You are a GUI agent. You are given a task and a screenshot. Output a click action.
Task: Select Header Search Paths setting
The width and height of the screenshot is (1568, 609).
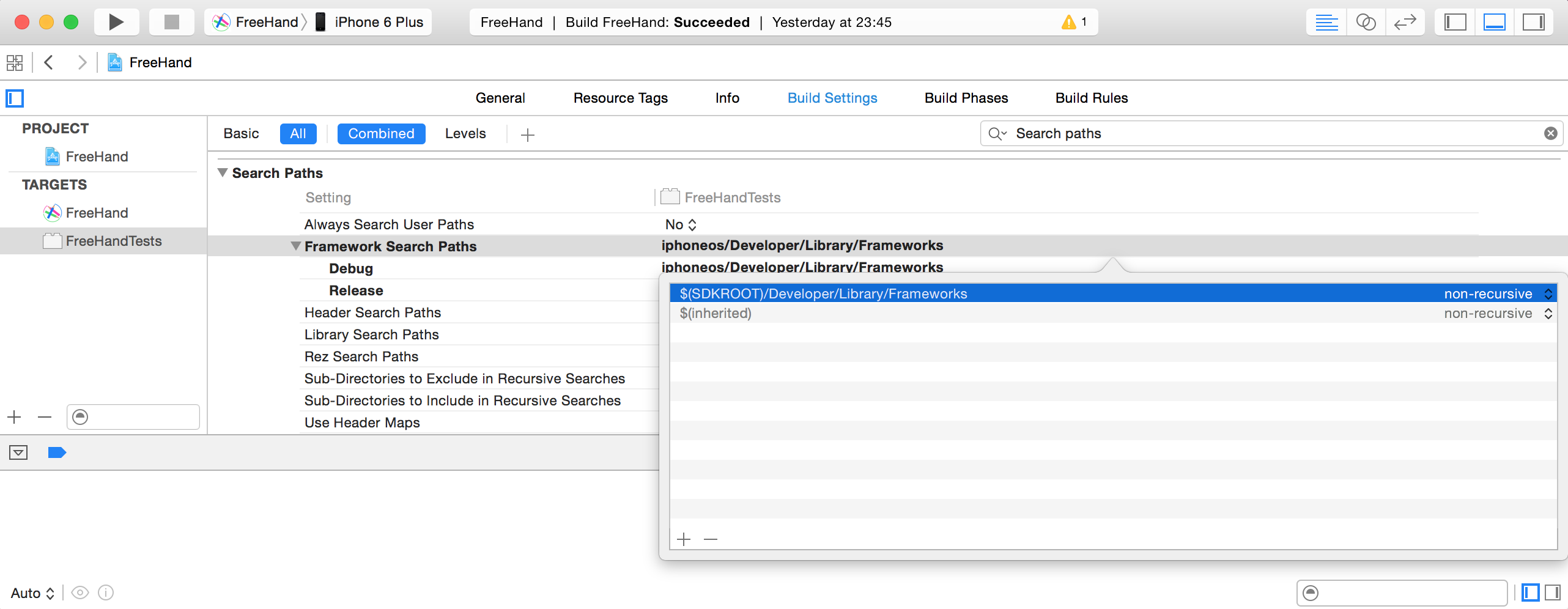[372, 312]
